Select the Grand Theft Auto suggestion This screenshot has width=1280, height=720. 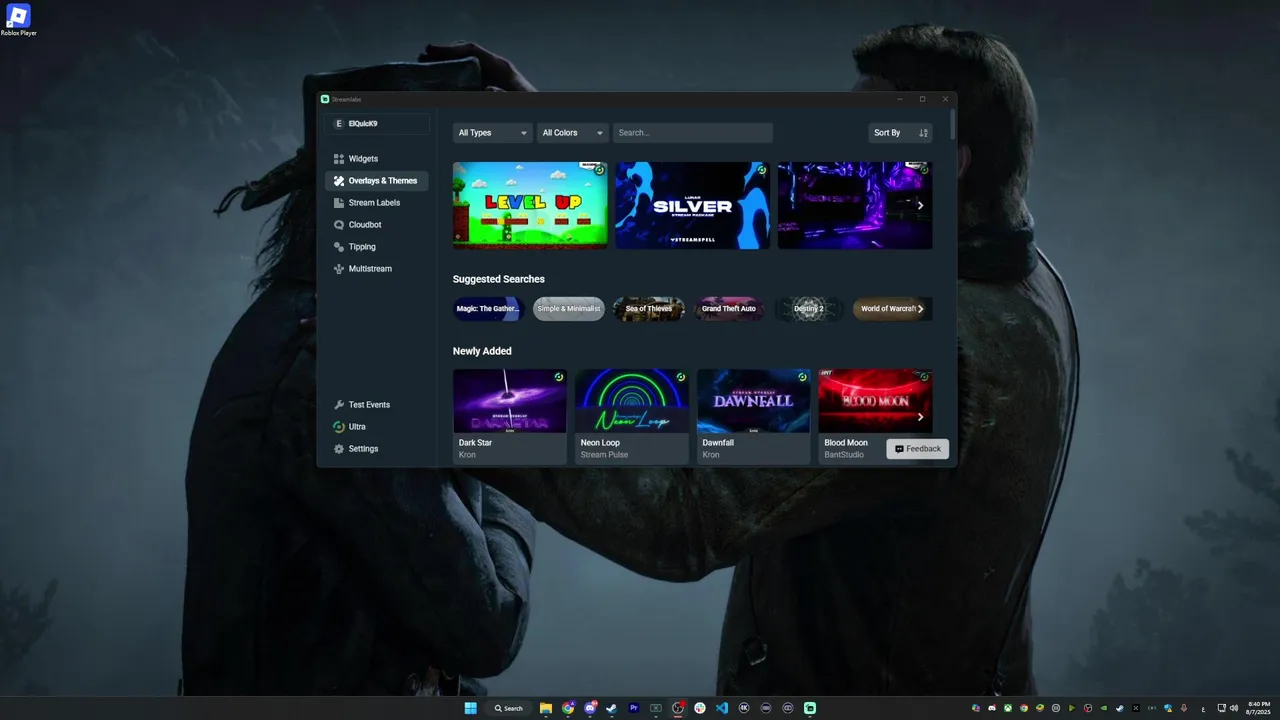pyautogui.click(x=729, y=309)
